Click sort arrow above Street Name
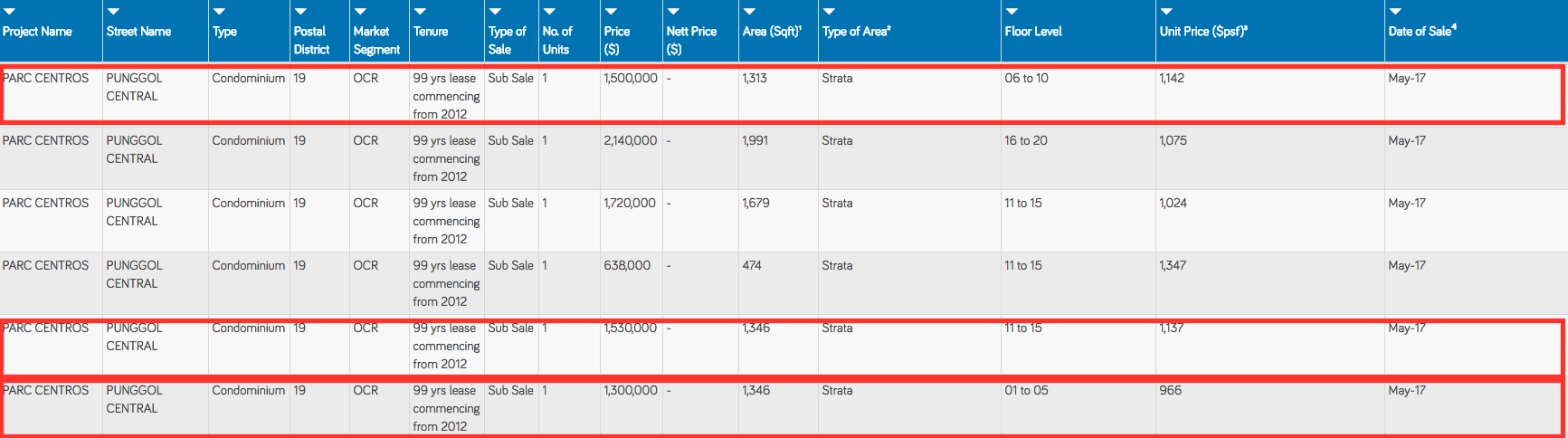Screen dimensions: 1568x438 click(x=113, y=12)
